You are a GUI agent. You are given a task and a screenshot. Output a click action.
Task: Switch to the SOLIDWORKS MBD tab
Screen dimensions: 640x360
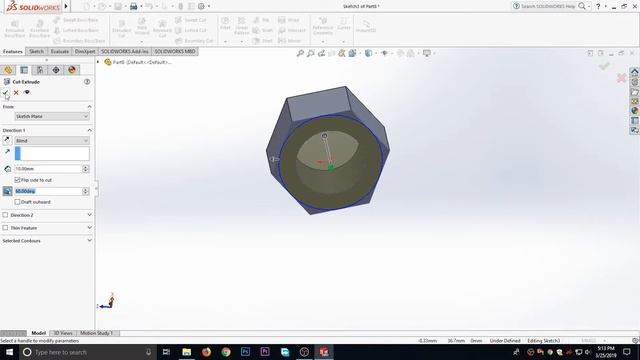tap(175, 51)
